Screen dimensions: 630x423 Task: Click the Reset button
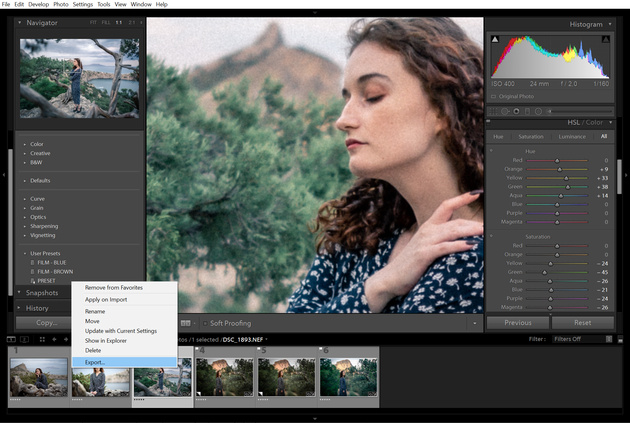581,323
